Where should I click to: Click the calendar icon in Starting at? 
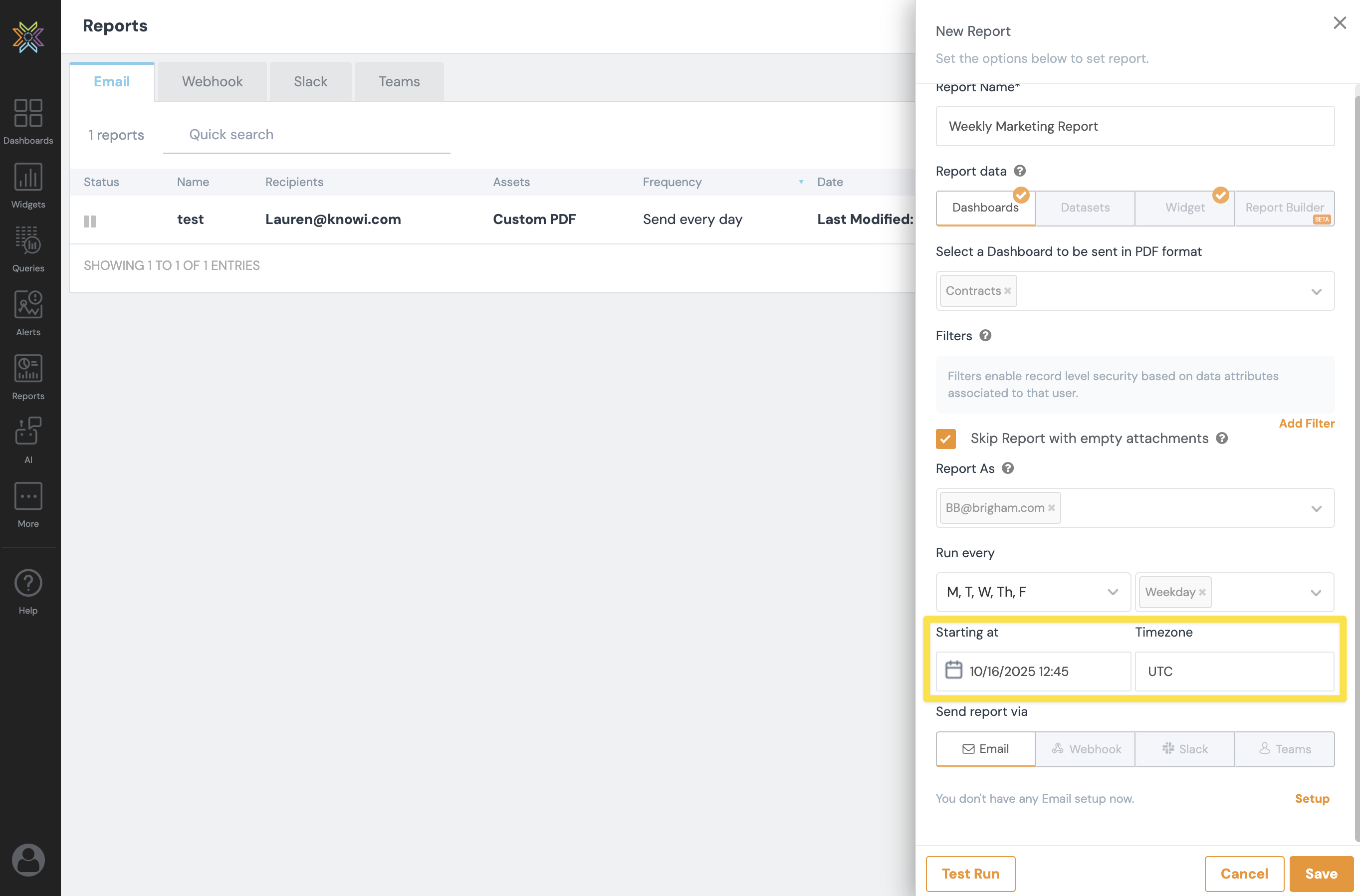click(x=953, y=670)
